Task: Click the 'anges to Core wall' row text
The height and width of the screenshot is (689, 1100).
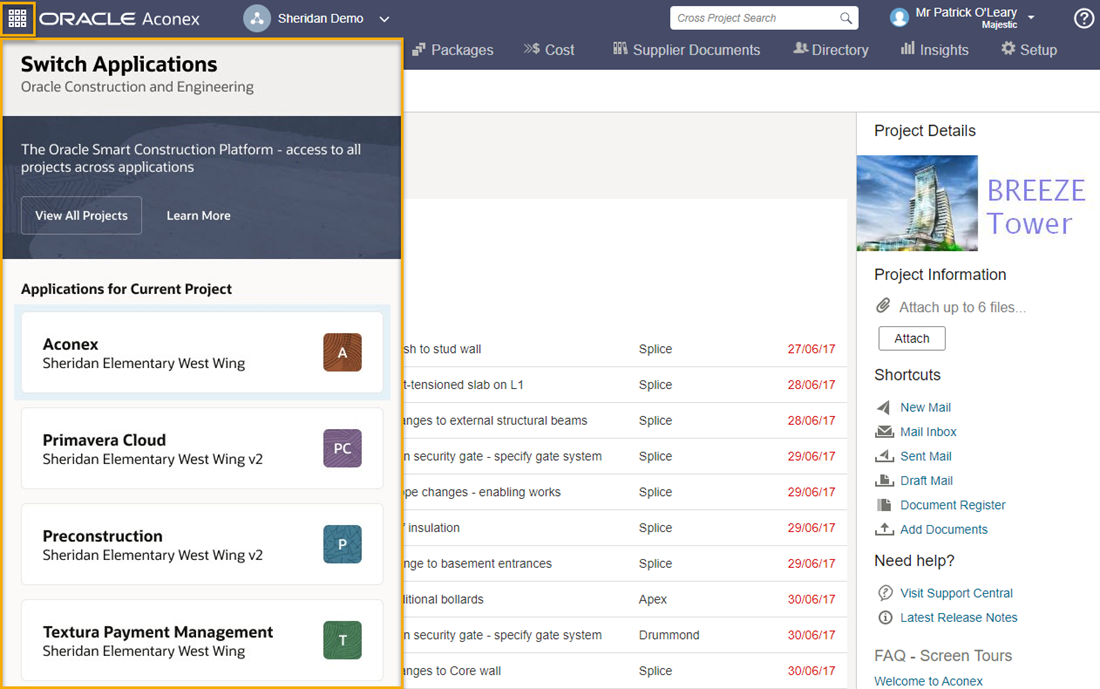Action: [452, 671]
